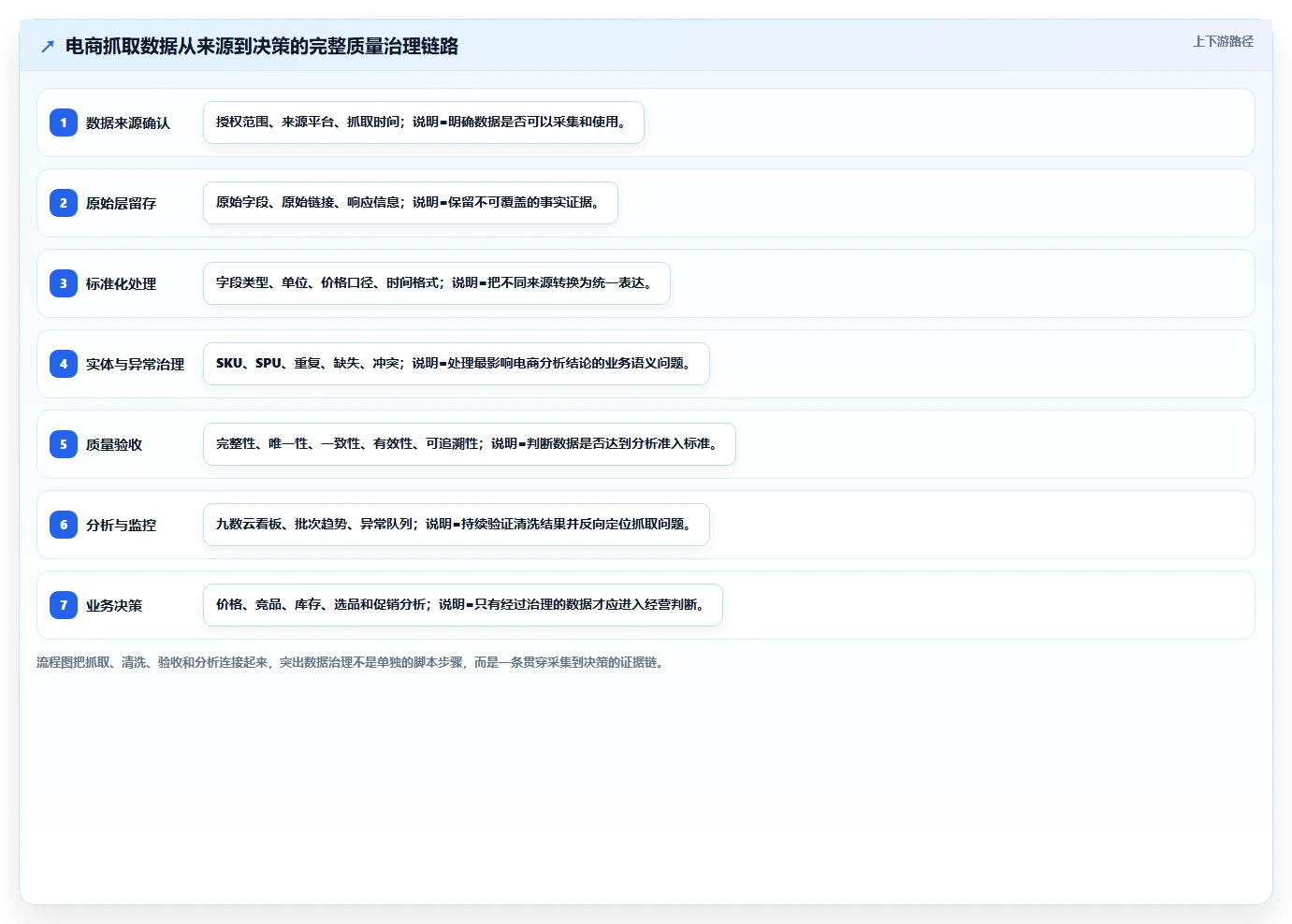
Task: Click step number badge 5
Action: pyautogui.click(x=64, y=444)
